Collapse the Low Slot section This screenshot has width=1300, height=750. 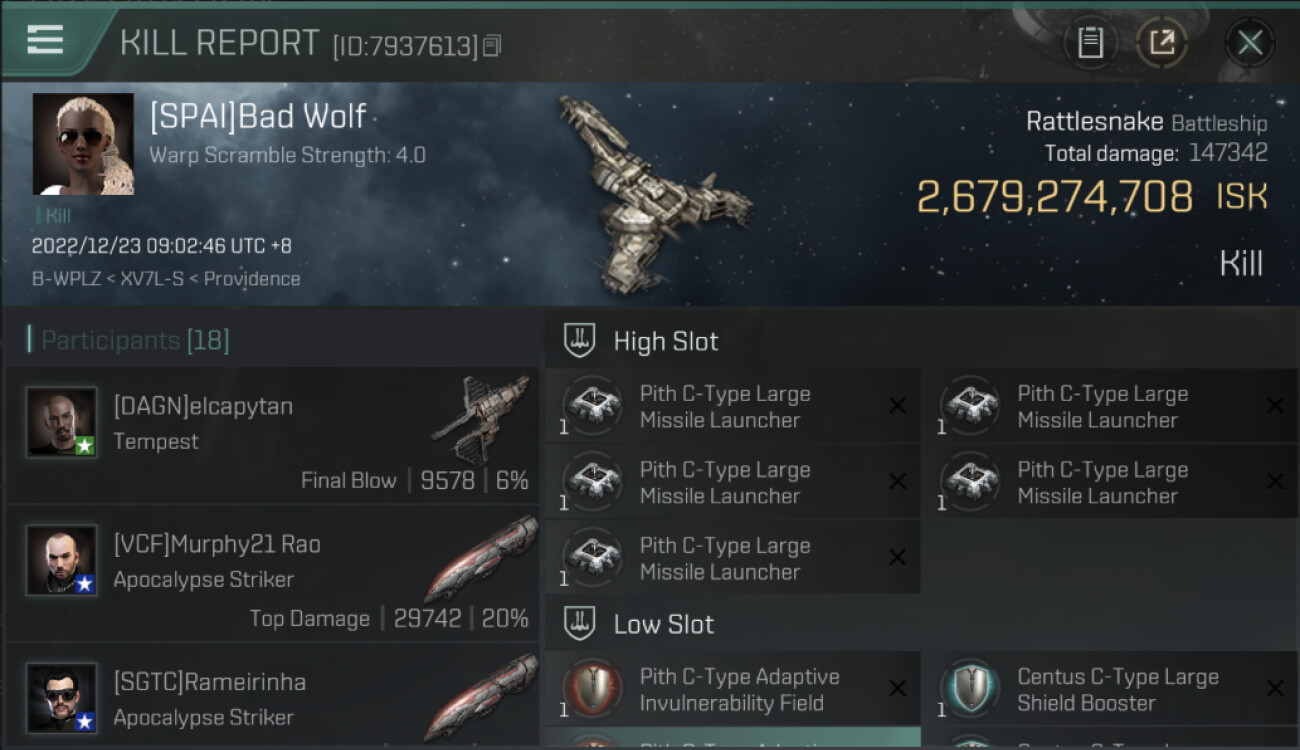(x=638, y=624)
